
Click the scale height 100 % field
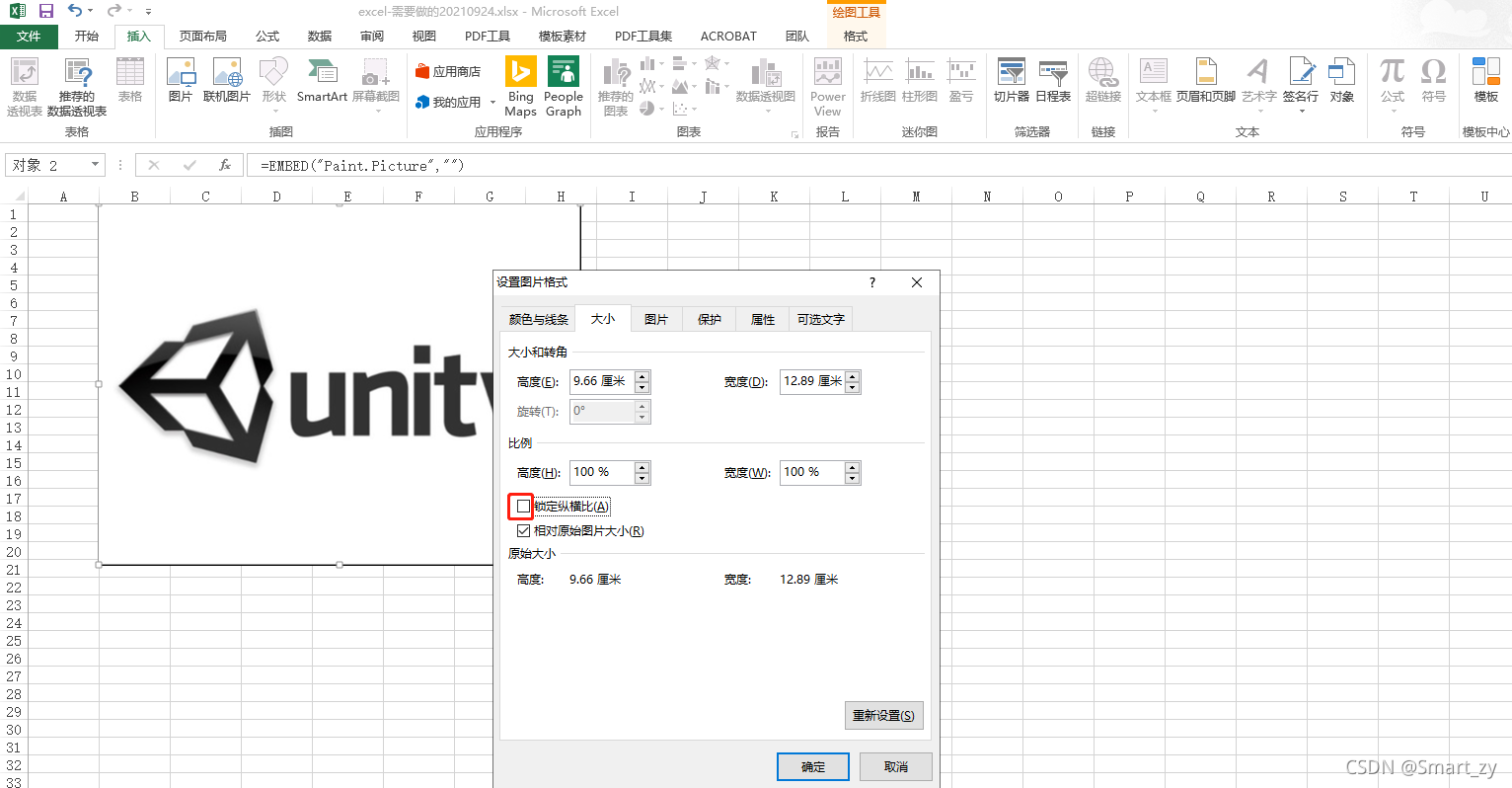click(602, 472)
